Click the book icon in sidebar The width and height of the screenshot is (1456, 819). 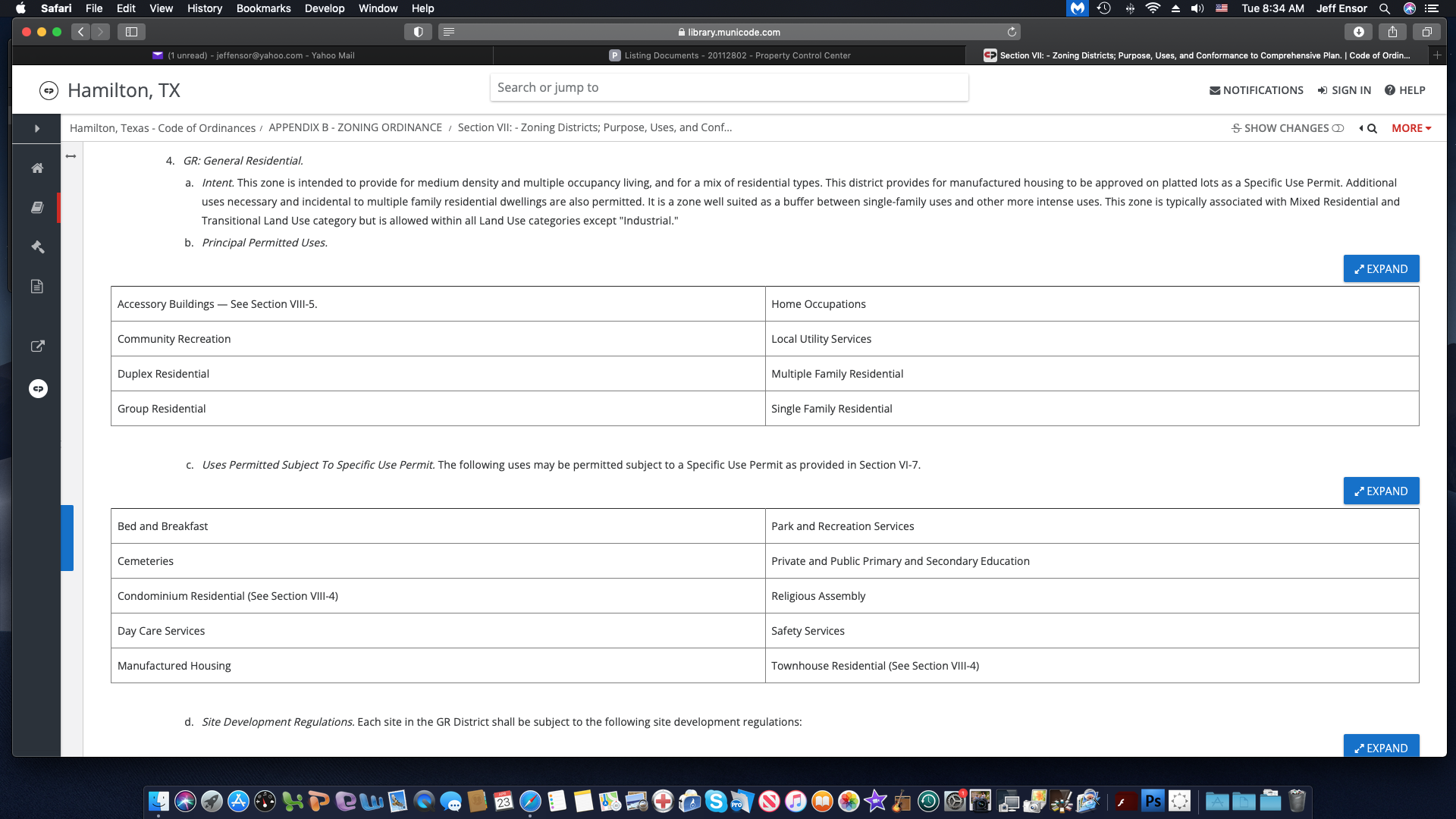[x=36, y=207]
